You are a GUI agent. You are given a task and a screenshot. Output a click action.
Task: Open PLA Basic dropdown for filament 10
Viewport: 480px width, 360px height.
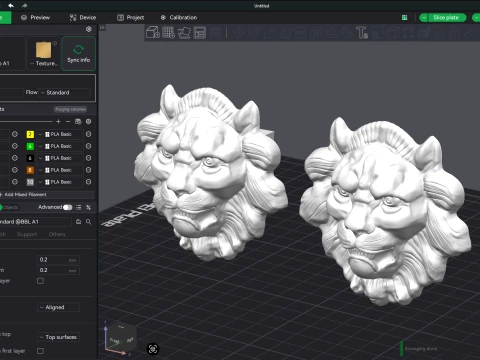60,182
